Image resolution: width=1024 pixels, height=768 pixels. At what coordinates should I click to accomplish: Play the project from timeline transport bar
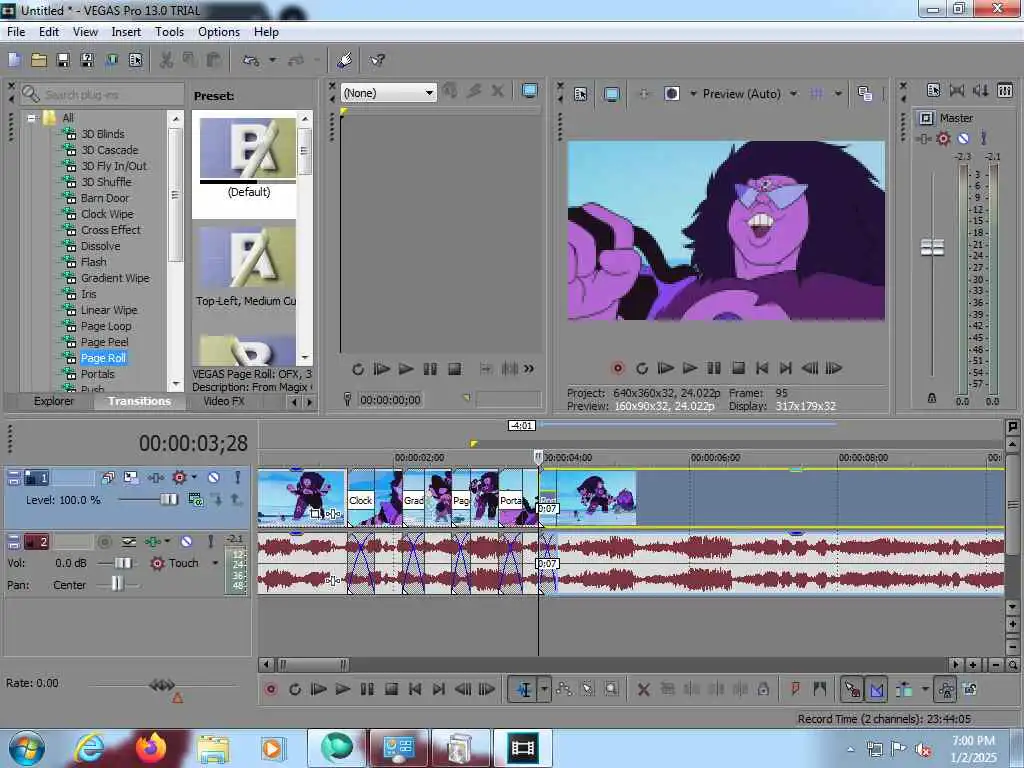pyautogui.click(x=343, y=689)
